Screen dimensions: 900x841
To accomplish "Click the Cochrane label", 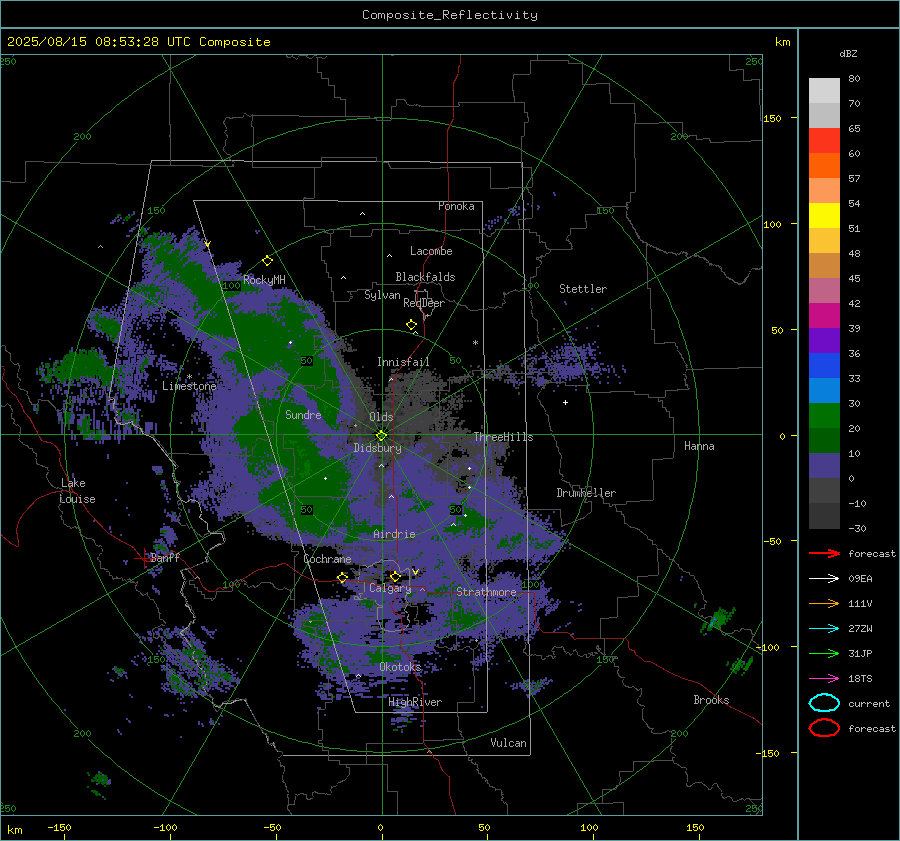I will 327,559.
